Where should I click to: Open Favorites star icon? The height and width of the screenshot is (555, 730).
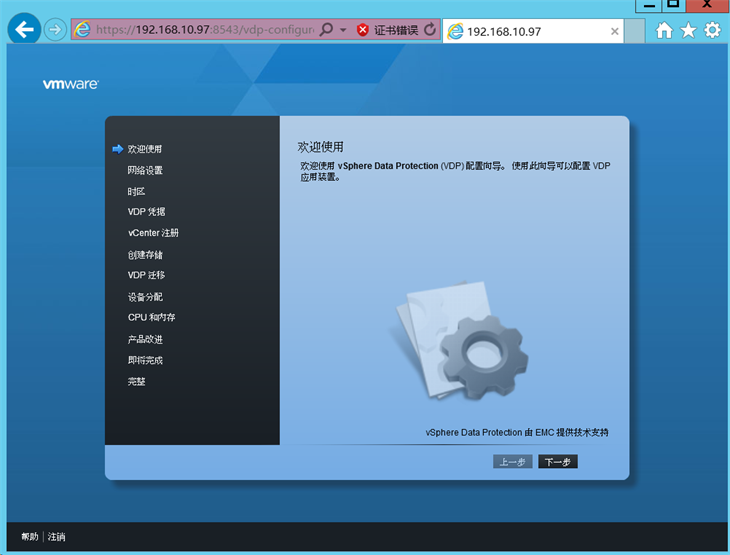[688, 30]
